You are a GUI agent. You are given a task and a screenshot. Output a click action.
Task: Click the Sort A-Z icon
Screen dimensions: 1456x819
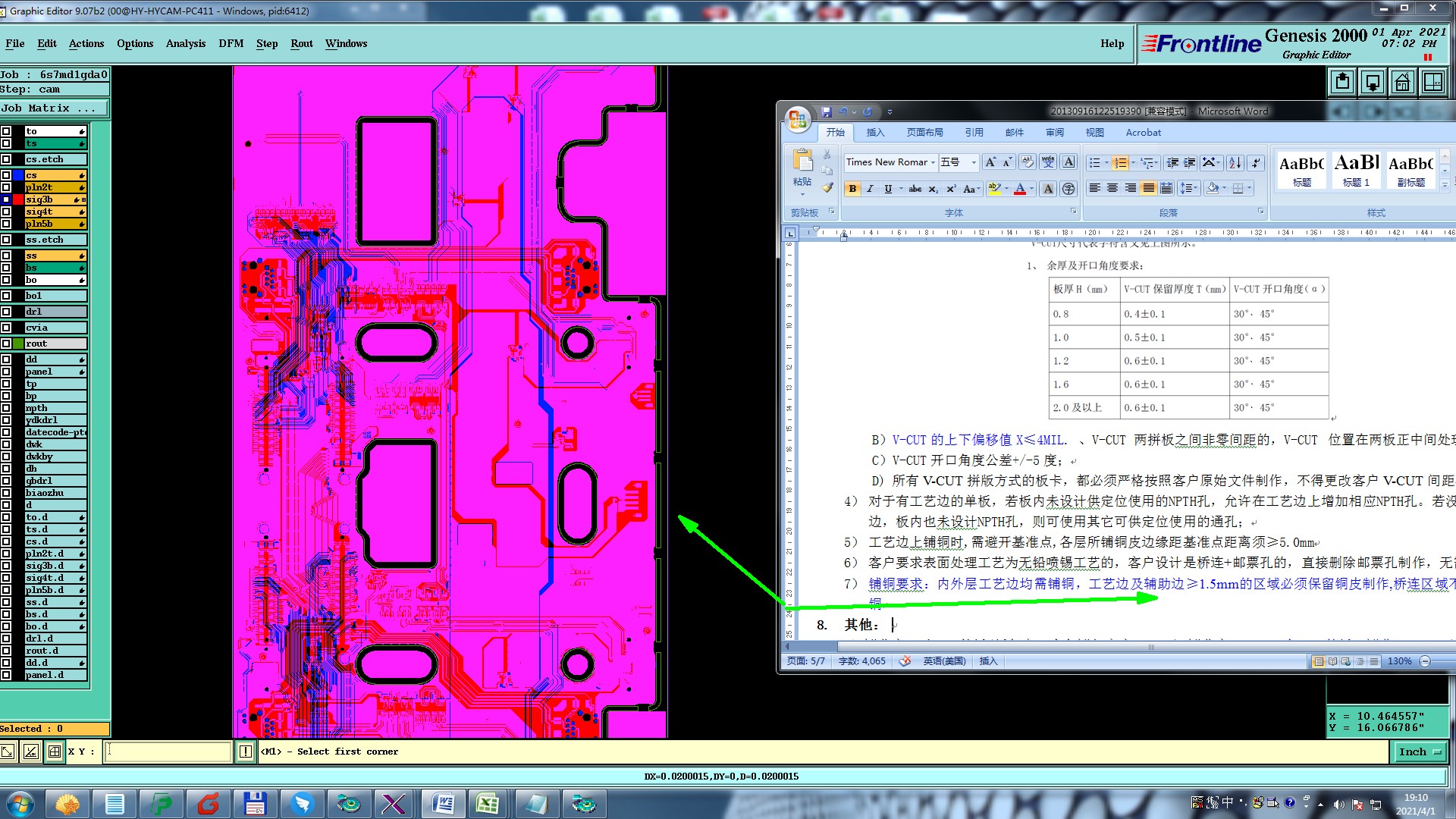1235,162
